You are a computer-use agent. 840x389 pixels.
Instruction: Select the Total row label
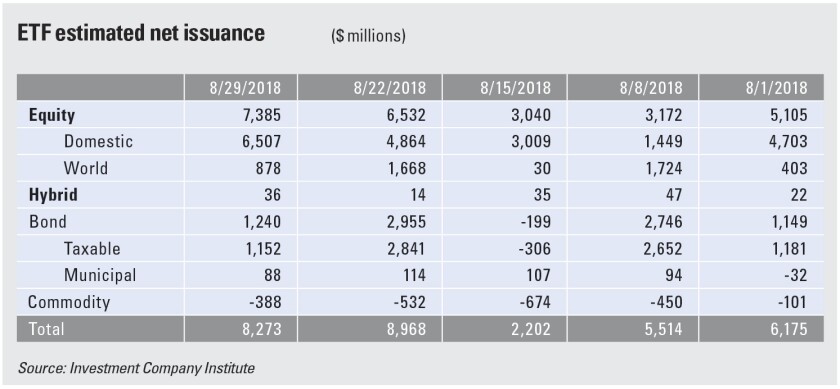coord(46,329)
